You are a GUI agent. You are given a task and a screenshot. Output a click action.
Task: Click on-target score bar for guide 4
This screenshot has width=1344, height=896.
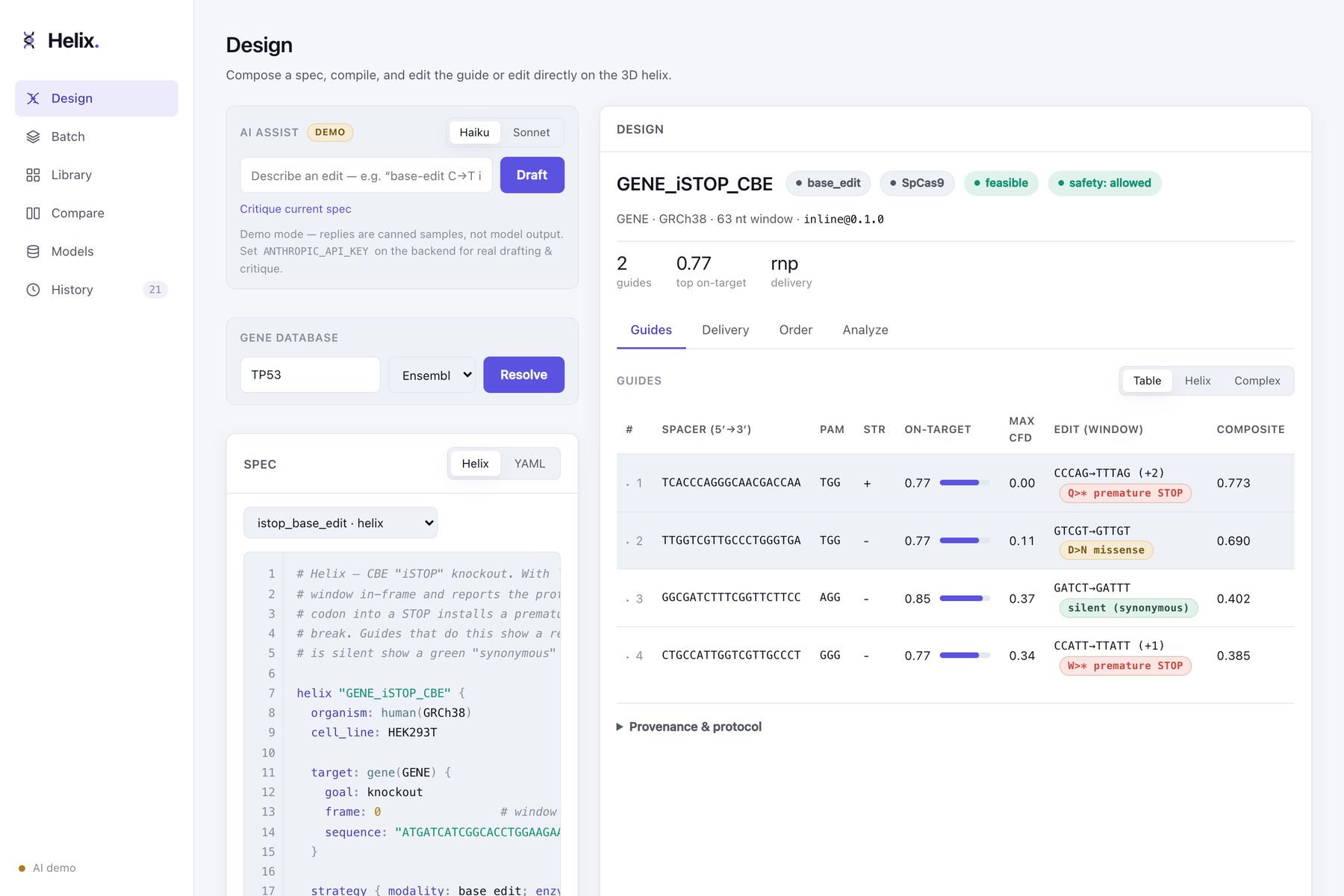pos(965,656)
